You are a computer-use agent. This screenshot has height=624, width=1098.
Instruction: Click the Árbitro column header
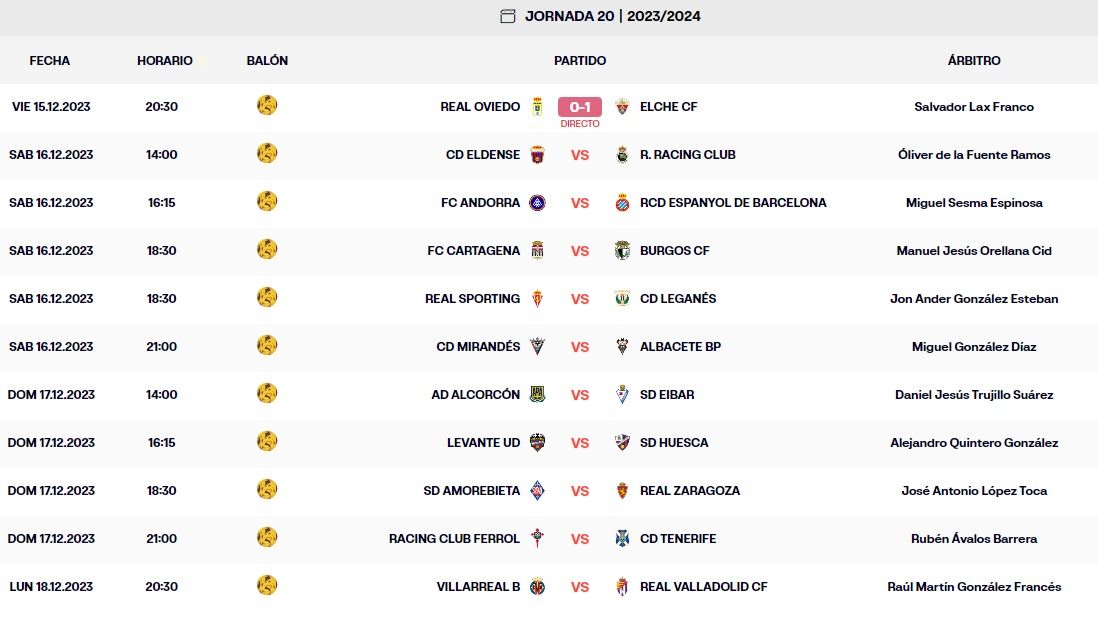point(974,61)
